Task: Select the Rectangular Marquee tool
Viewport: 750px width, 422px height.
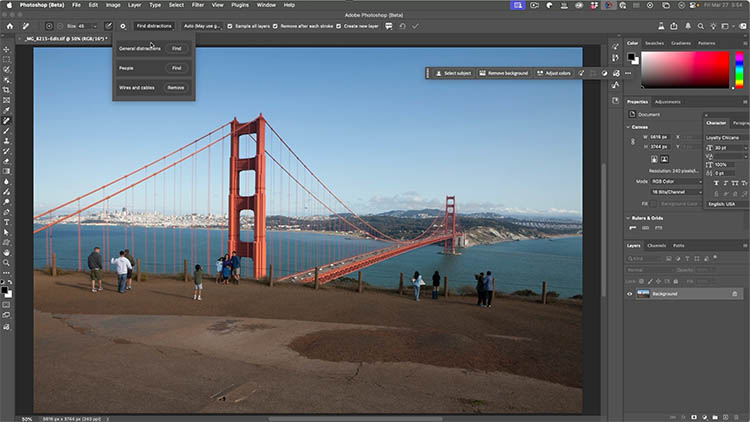Action: coord(6,59)
